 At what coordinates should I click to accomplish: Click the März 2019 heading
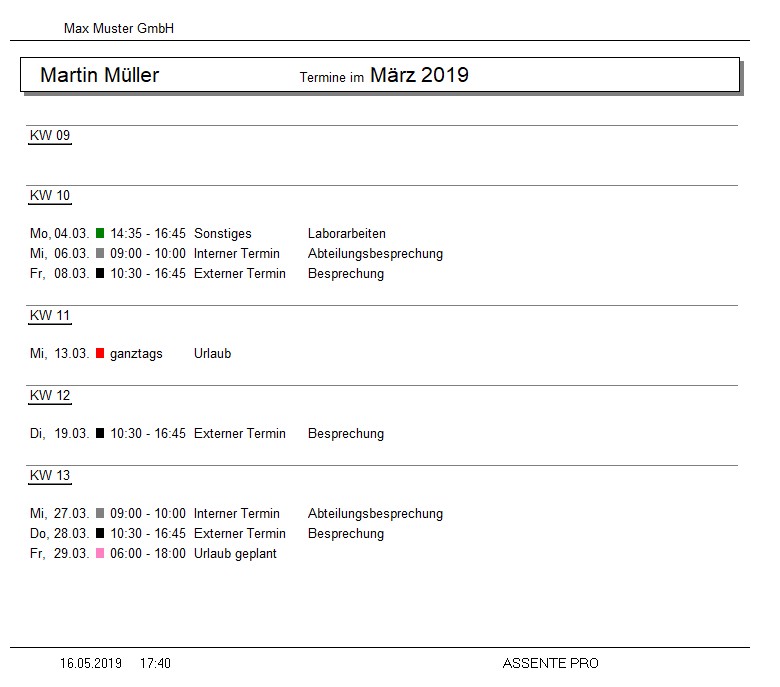(419, 75)
